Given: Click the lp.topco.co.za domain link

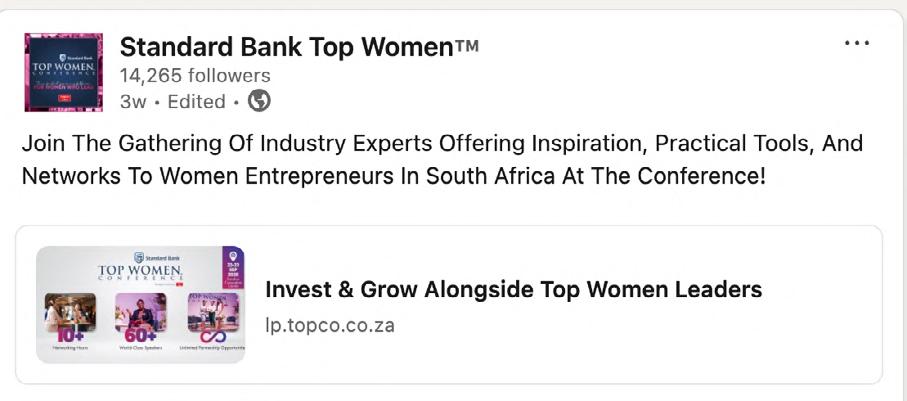Looking at the screenshot, I should (329, 326).
